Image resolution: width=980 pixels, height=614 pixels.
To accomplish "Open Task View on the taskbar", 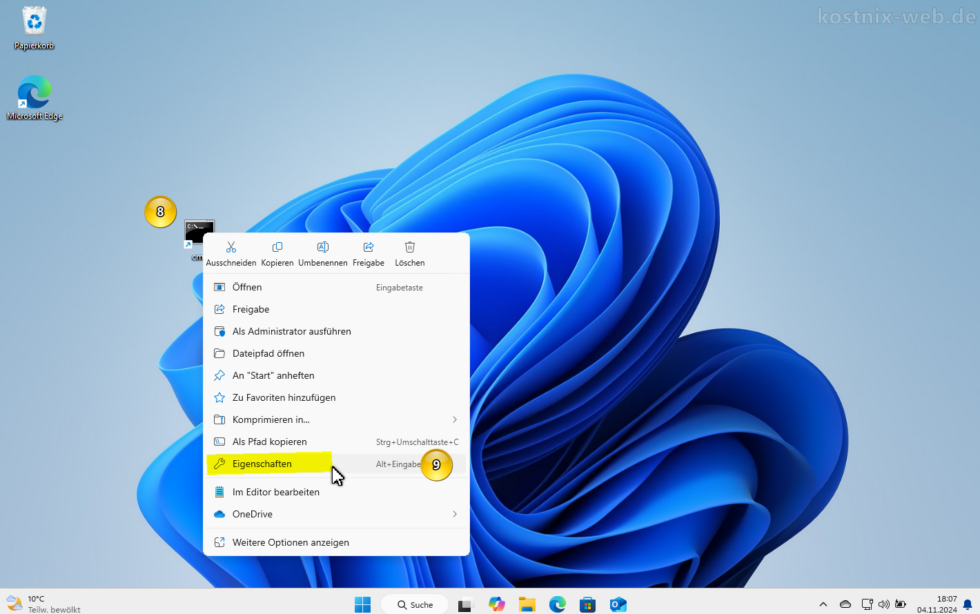I will click(464, 605).
